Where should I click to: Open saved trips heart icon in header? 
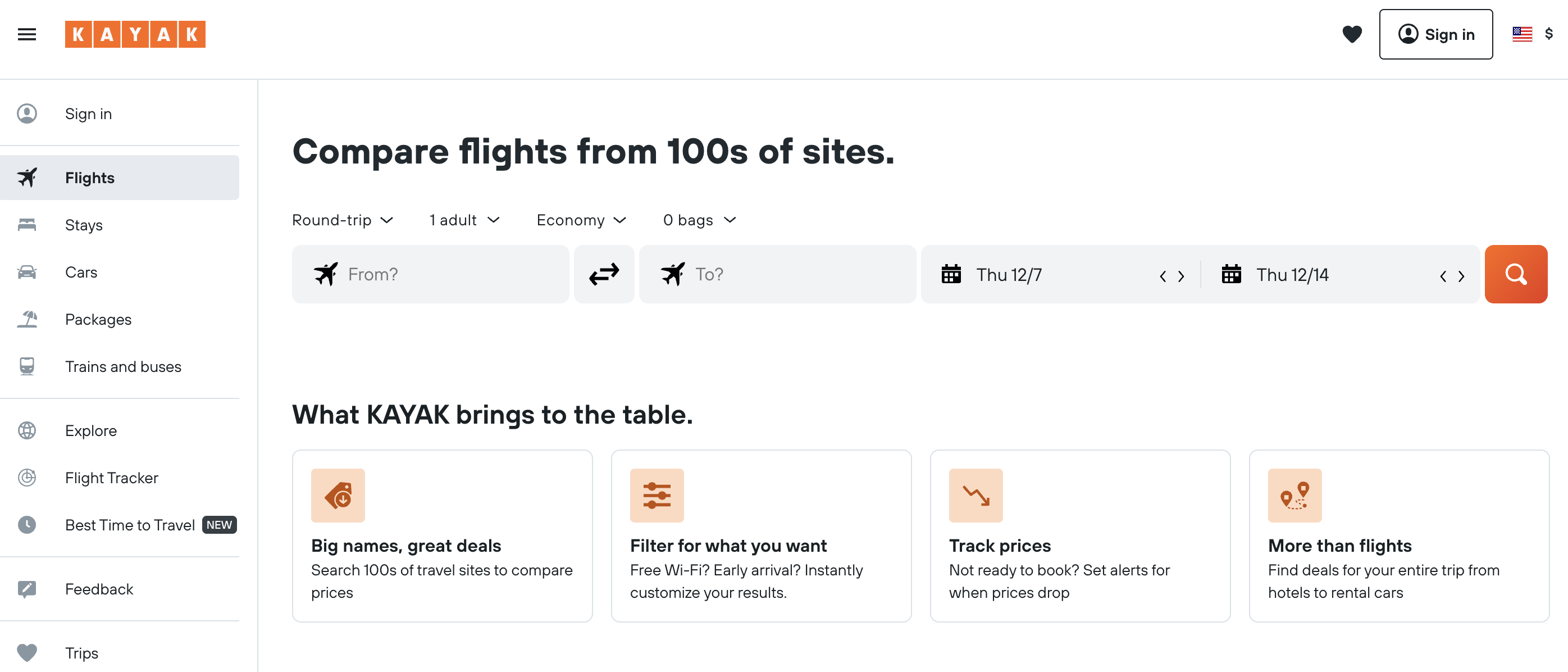(x=1352, y=34)
